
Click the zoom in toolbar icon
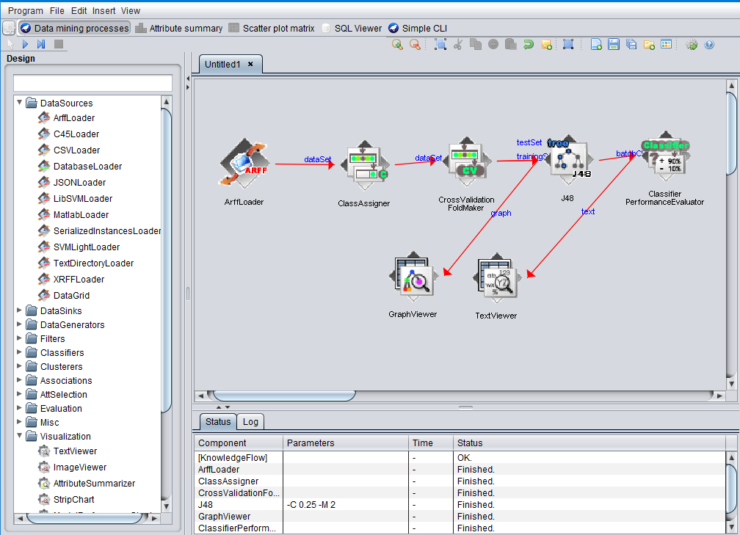(397, 45)
